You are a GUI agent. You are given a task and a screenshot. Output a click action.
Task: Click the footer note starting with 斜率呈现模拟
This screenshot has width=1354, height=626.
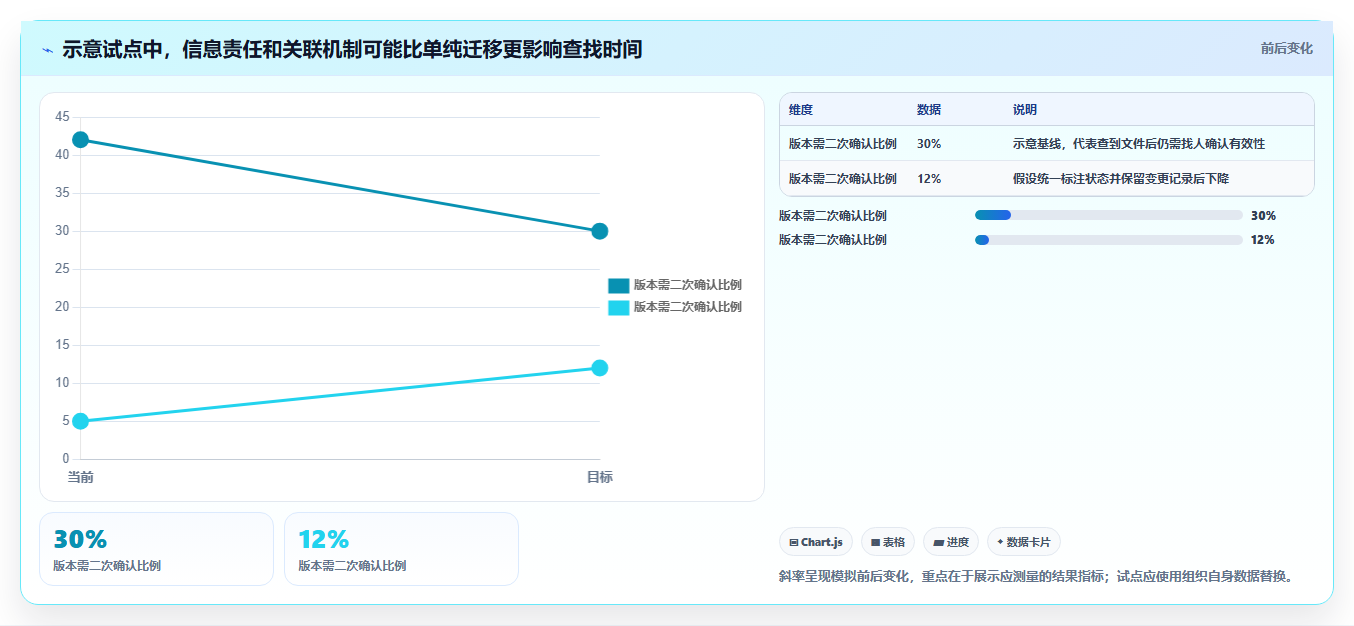[1036, 577]
